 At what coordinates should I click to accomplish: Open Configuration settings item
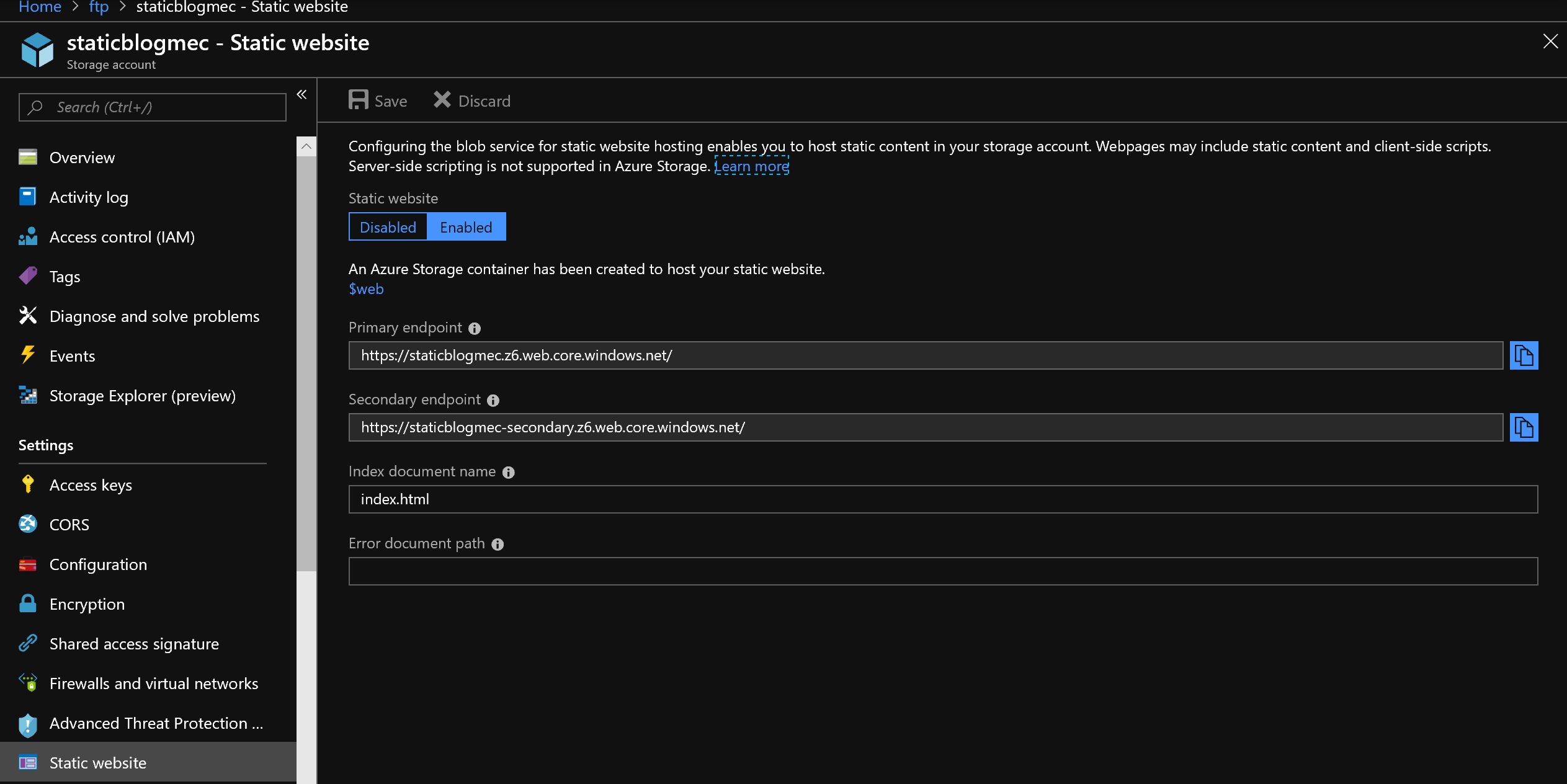[148, 564]
